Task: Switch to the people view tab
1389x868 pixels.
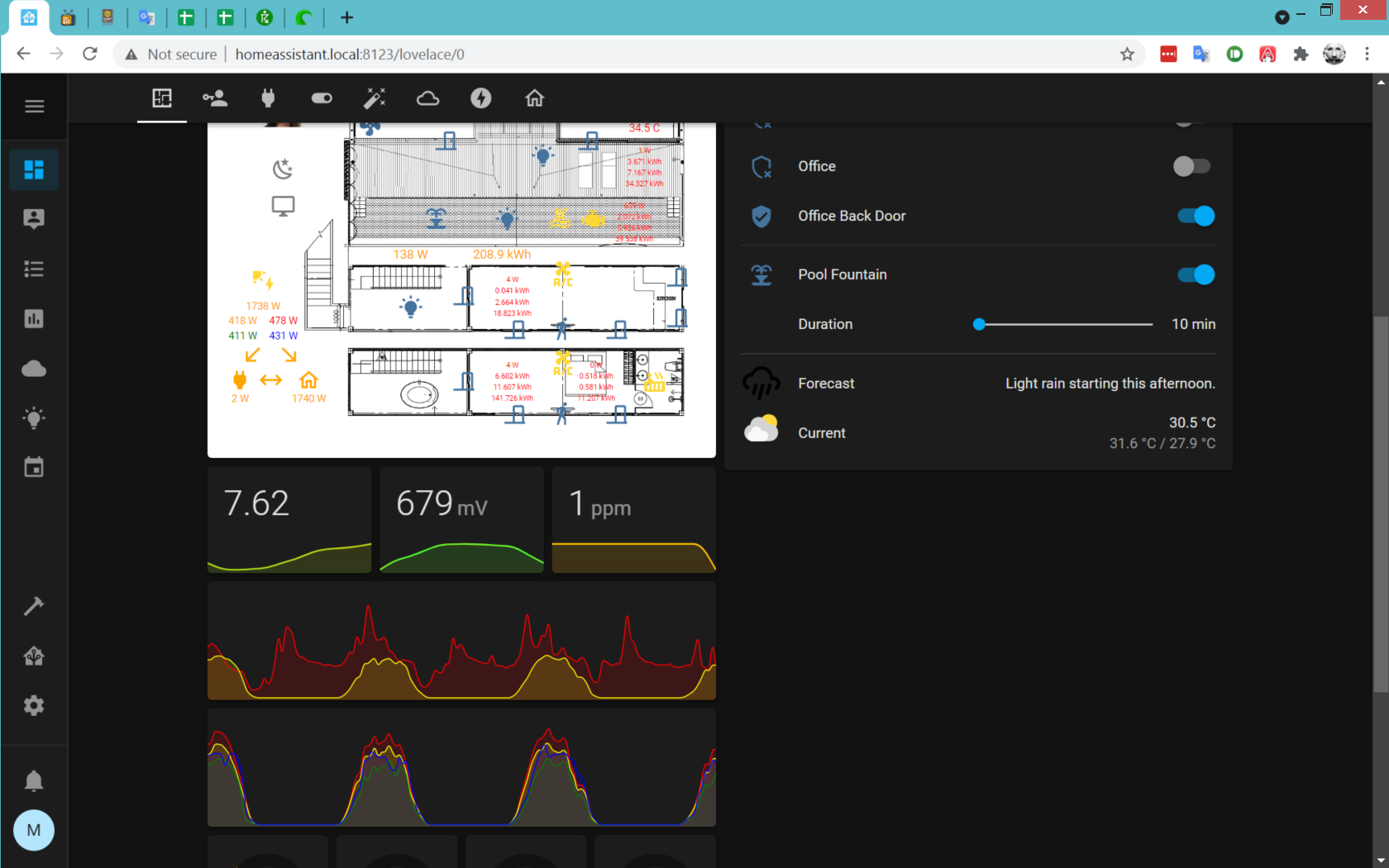Action: click(x=215, y=98)
